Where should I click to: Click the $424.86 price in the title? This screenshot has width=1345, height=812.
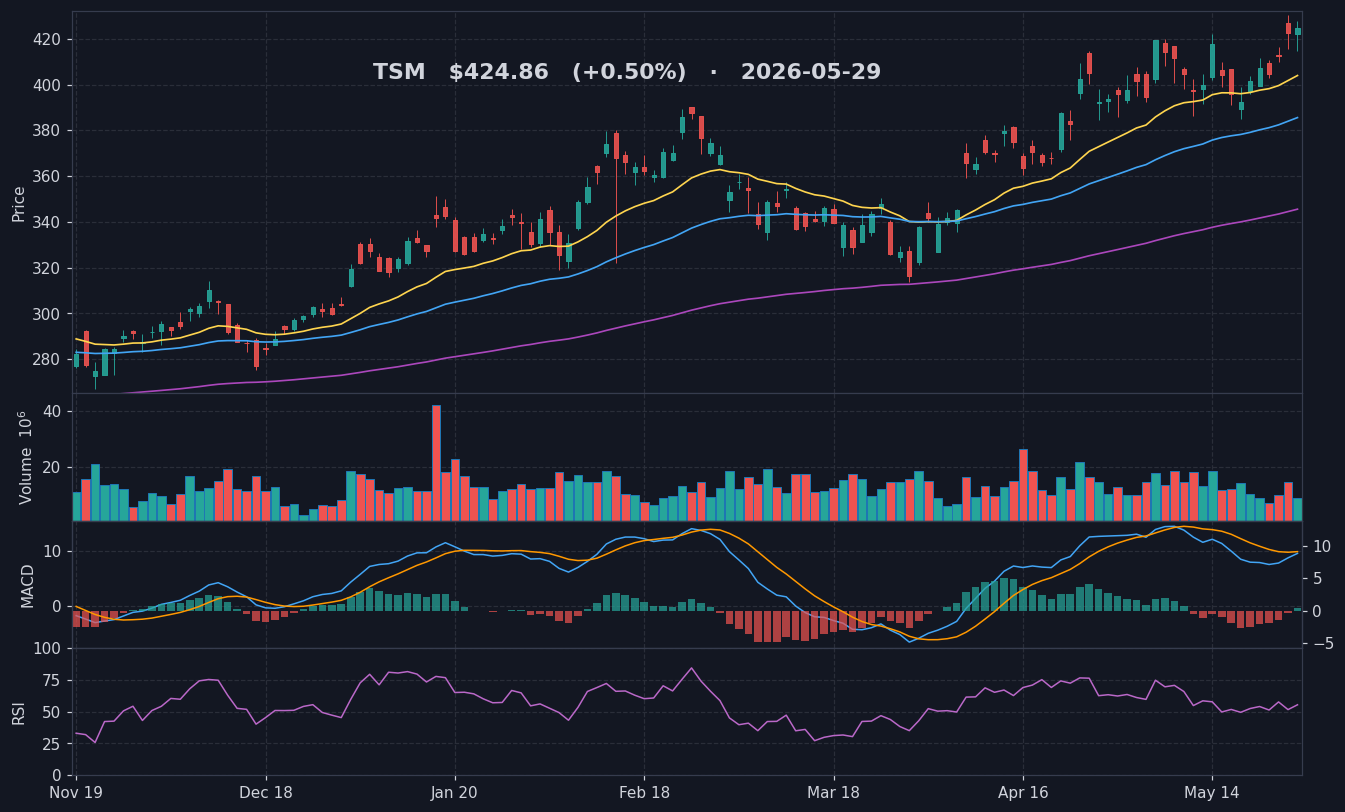pos(498,73)
